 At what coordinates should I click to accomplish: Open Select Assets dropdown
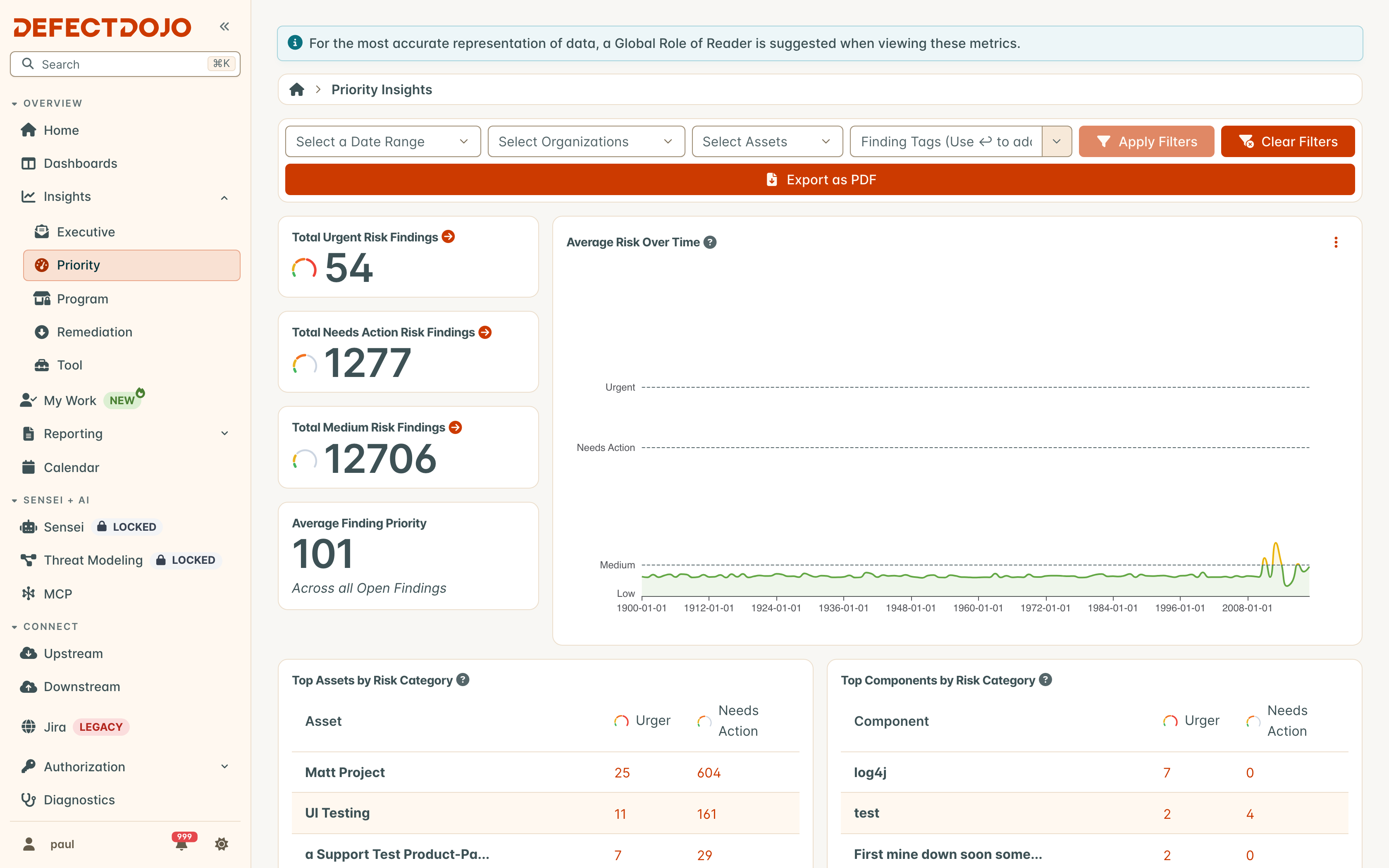point(767,142)
